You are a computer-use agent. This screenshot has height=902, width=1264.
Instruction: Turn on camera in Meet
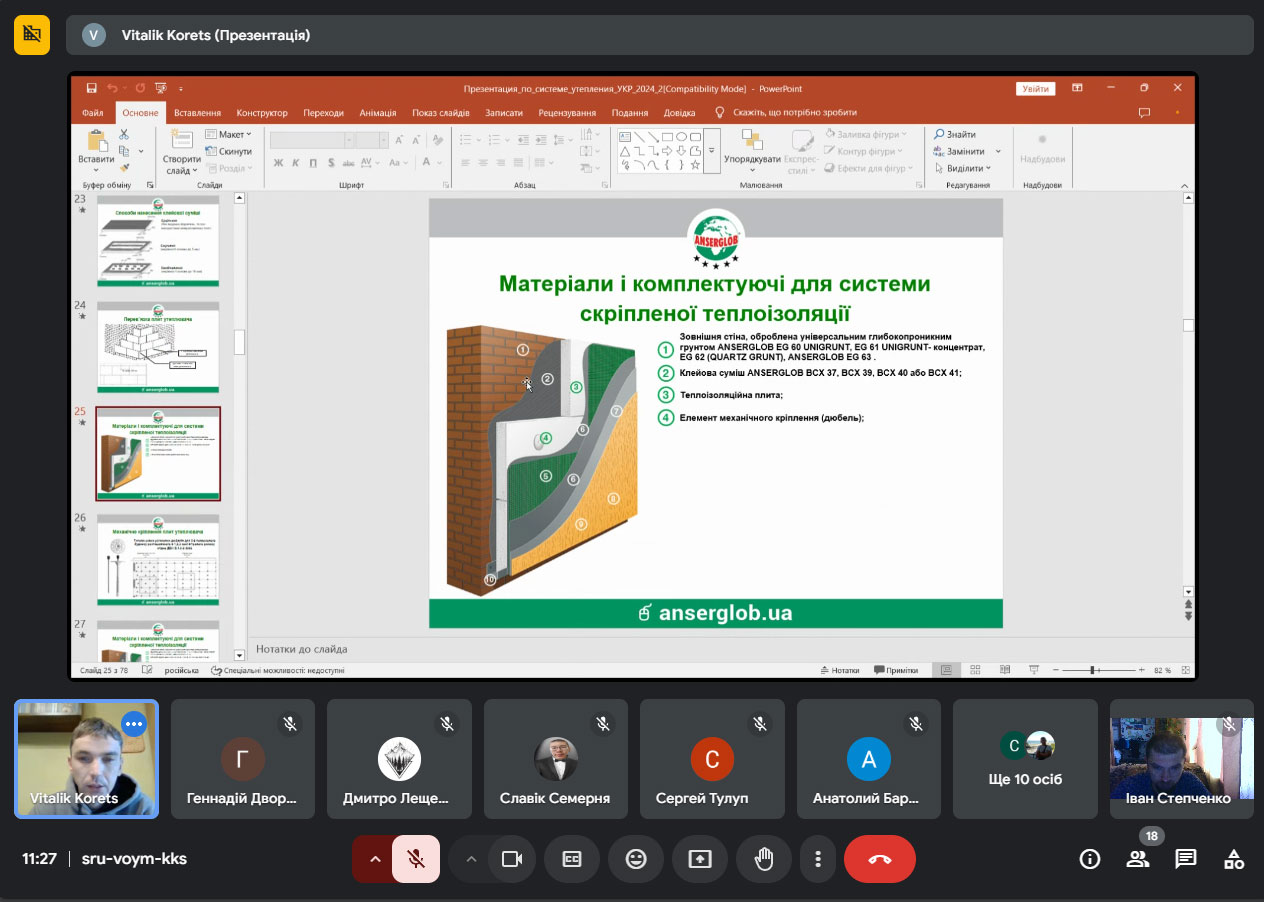(512, 859)
